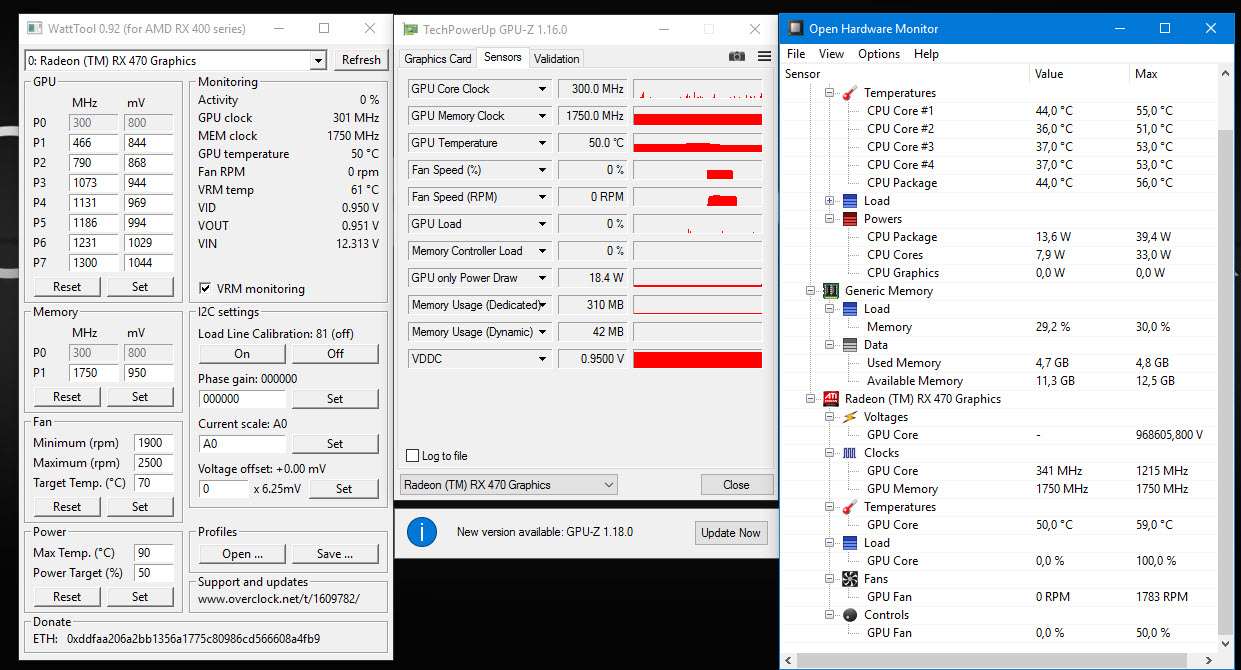Click the Controls knob icon
Screen dimensions: 1241x670
849,615
